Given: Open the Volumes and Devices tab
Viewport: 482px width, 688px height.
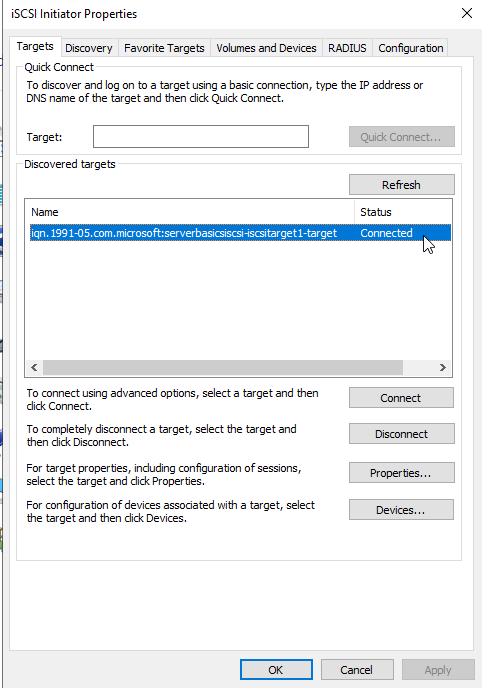Looking at the screenshot, I should [266, 48].
